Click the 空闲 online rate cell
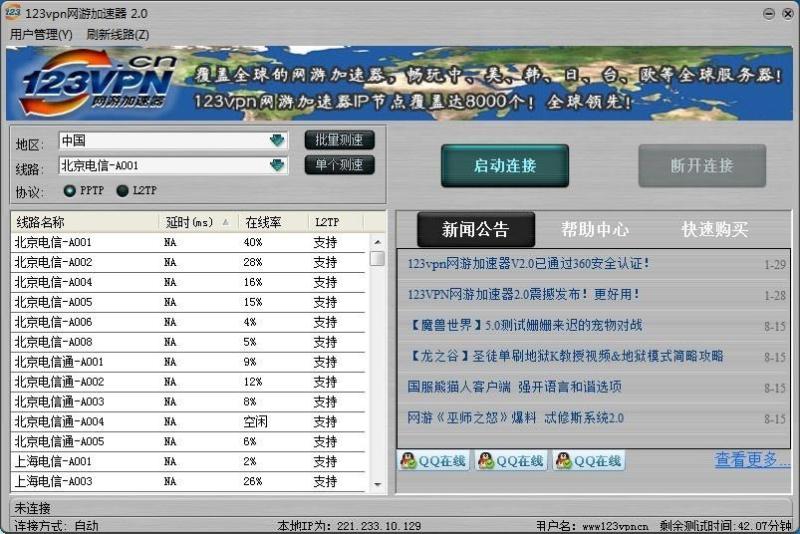The image size is (800, 534). [255, 421]
